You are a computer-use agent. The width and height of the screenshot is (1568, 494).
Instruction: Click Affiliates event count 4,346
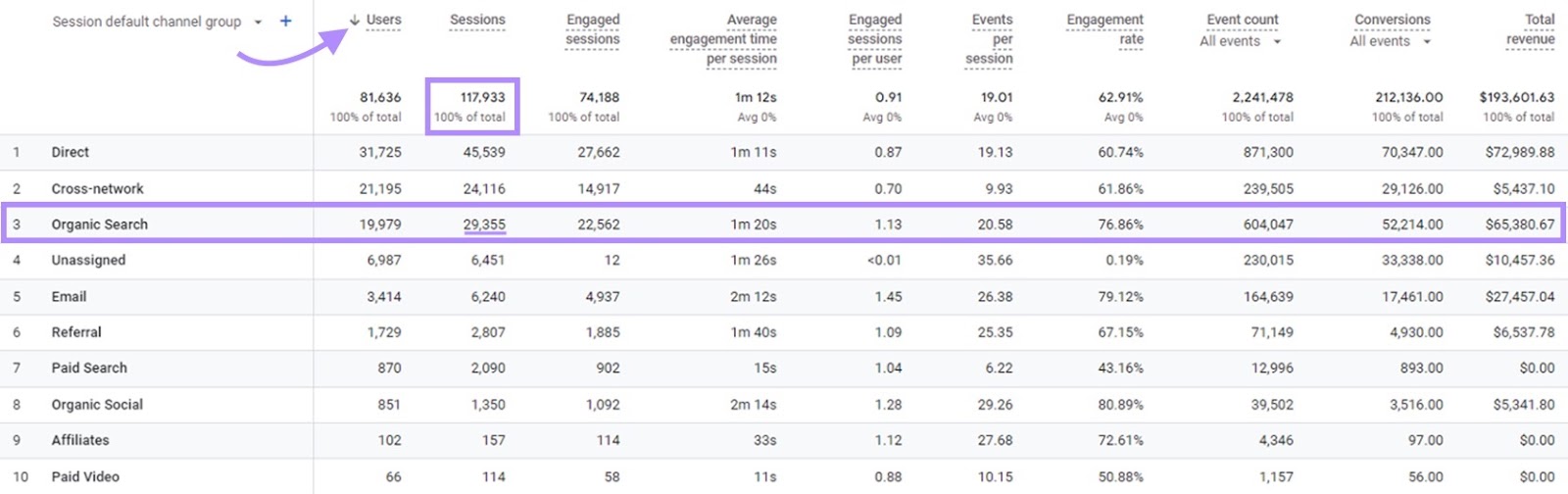coord(1276,440)
